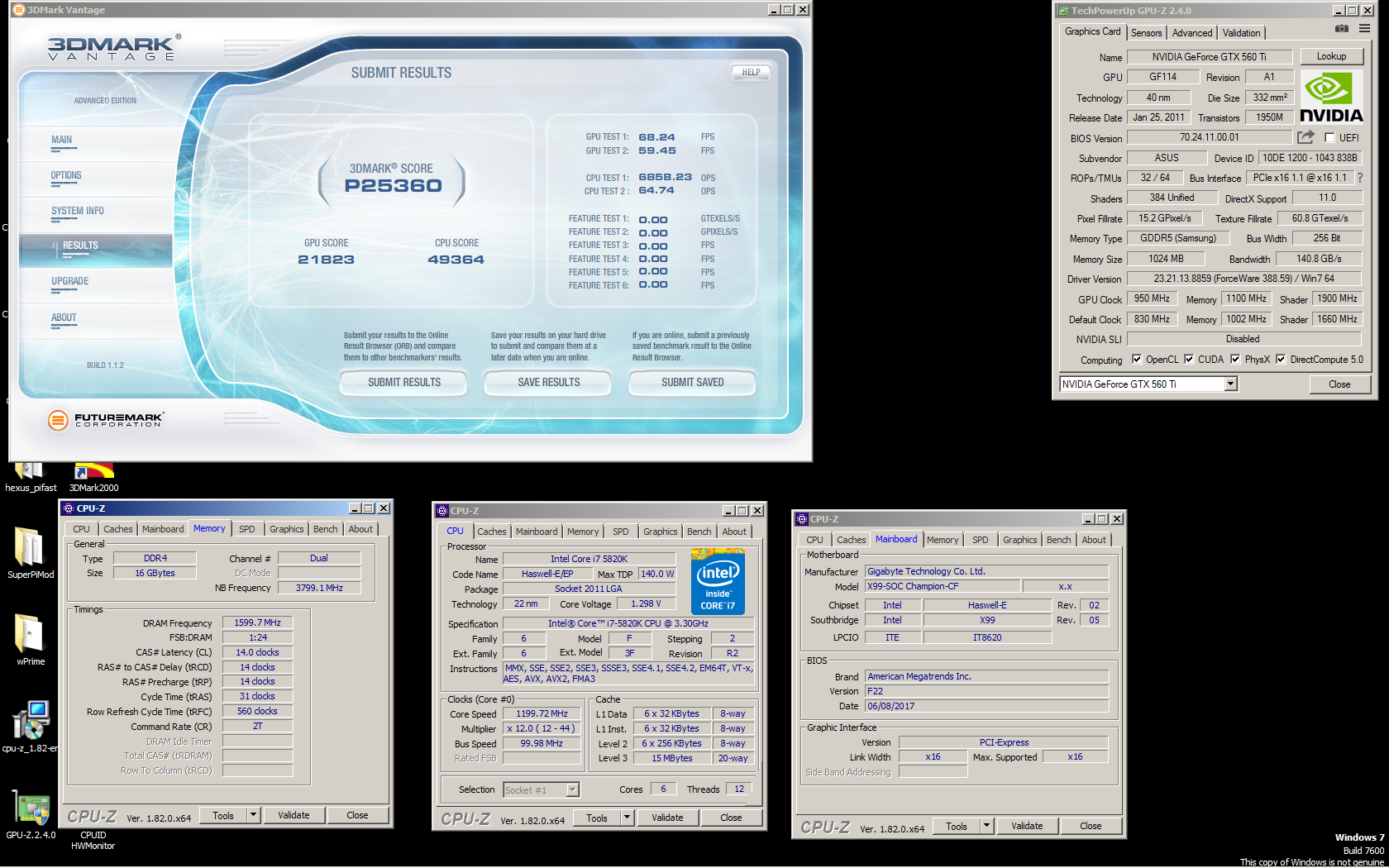Screen dimensions: 1389x868
Task: Click the CPU score value 49364
Action: pos(456,260)
